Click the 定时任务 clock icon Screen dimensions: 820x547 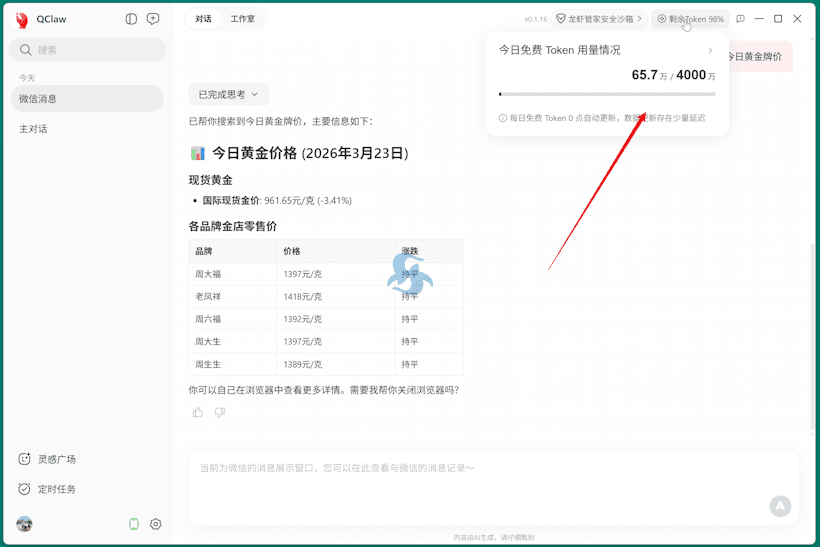tap(24, 489)
